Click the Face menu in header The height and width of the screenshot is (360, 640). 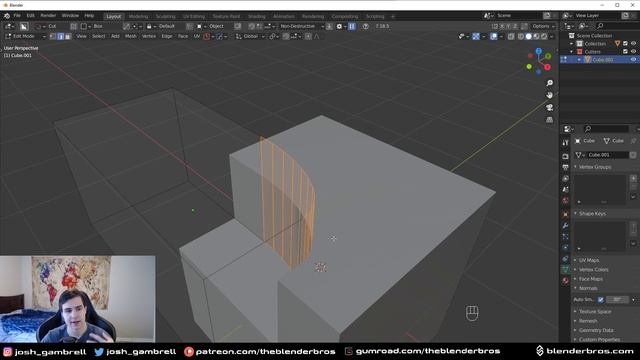point(182,36)
